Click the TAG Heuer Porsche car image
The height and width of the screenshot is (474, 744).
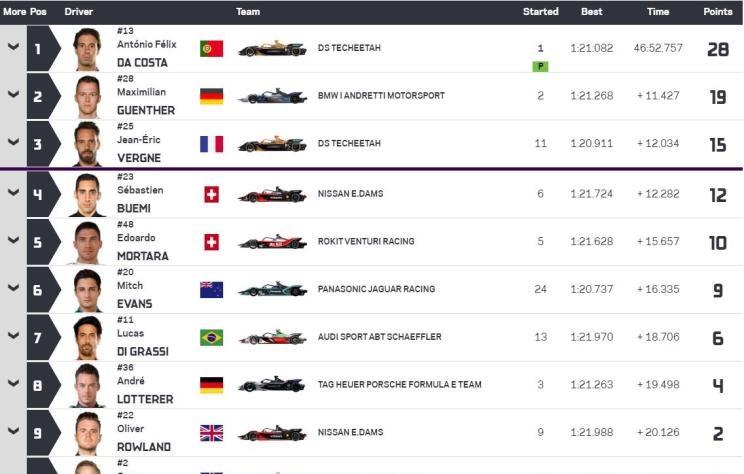(272, 385)
